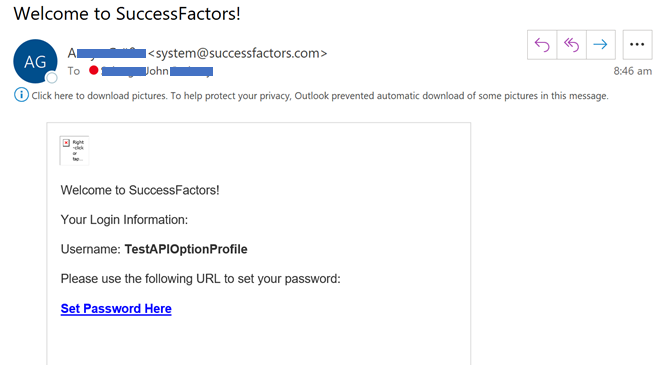Open the More actions ellipsis menu
655x365 pixels.
point(637,45)
